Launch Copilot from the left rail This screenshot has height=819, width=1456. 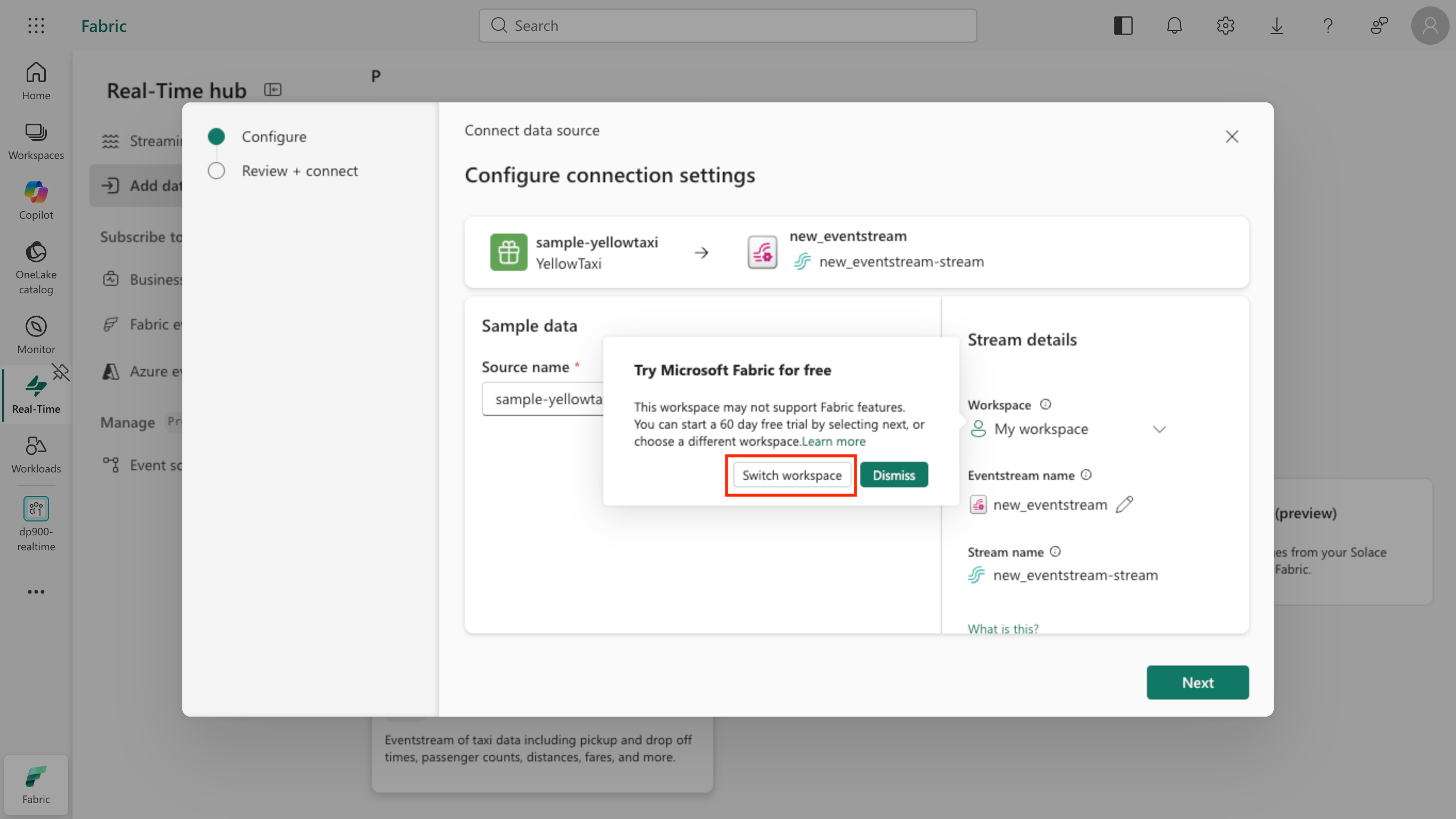pos(36,201)
